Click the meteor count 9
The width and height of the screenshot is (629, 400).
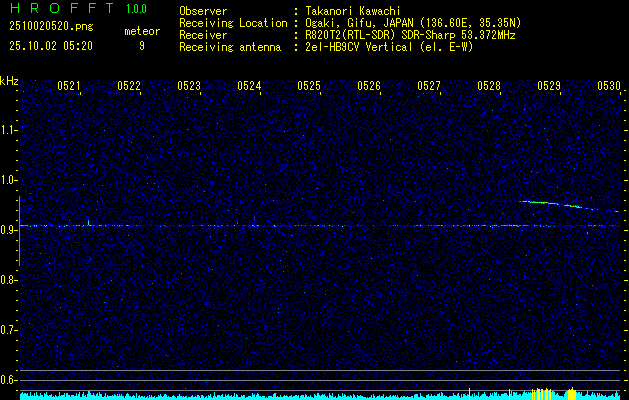click(x=142, y=46)
